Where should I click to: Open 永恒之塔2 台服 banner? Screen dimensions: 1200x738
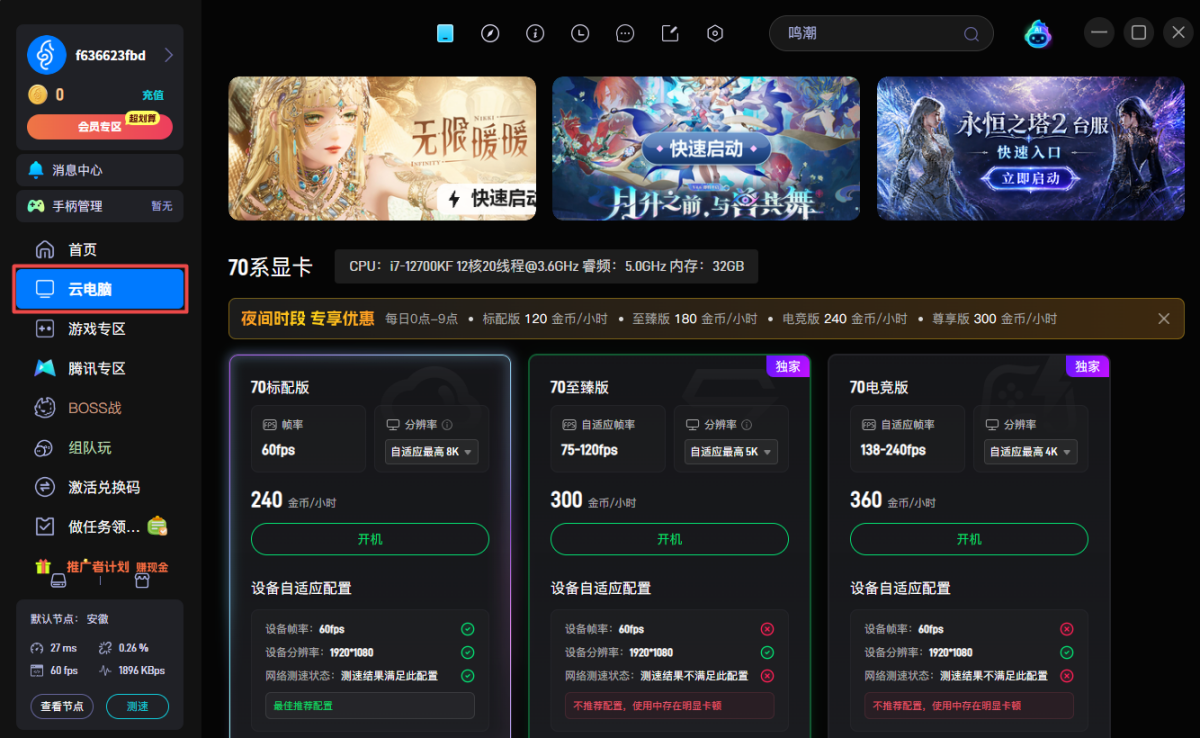(1030, 148)
